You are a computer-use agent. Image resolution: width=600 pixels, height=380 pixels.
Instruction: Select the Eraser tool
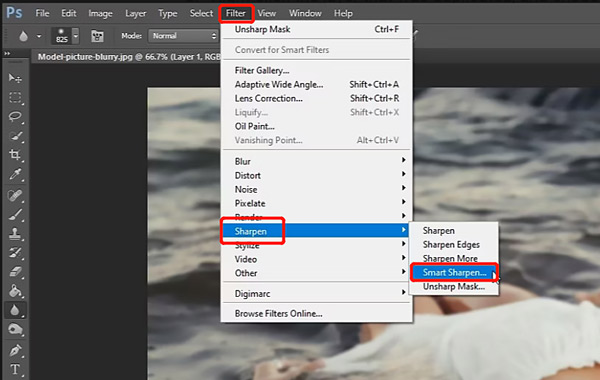pyautogui.click(x=15, y=272)
